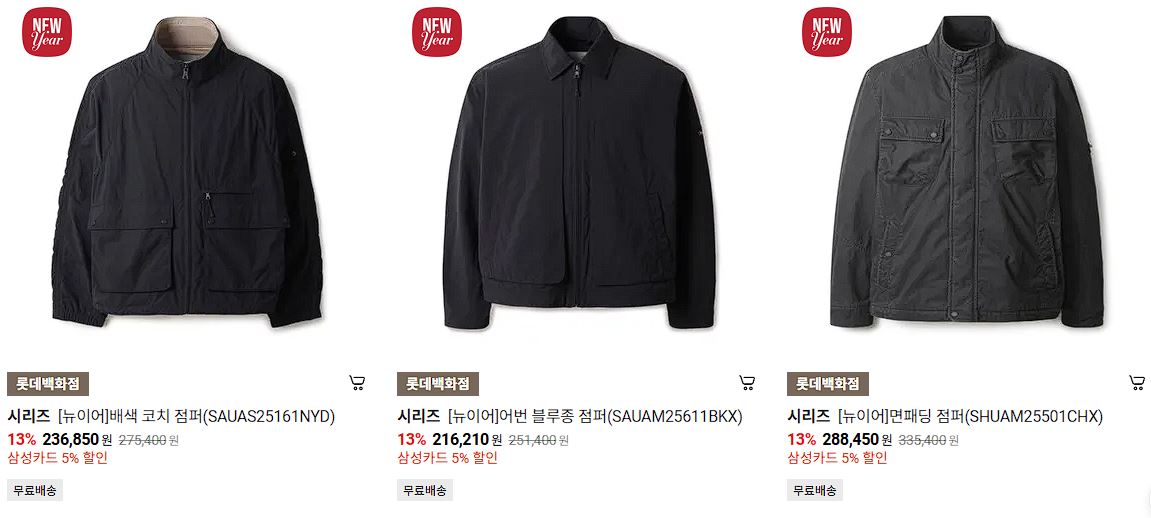
Task: Click 롯데백화점 tag under third jacket
Action: pyautogui.click(x=827, y=384)
